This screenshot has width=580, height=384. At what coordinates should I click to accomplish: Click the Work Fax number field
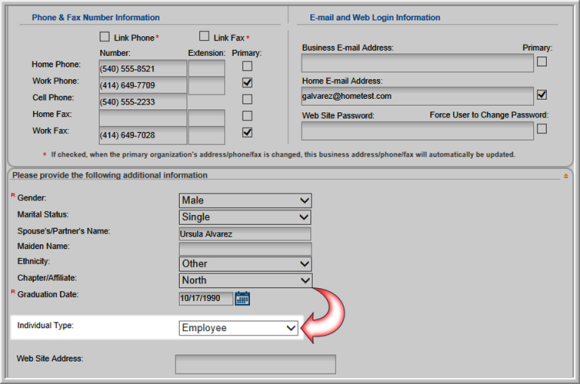tap(143, 135)
